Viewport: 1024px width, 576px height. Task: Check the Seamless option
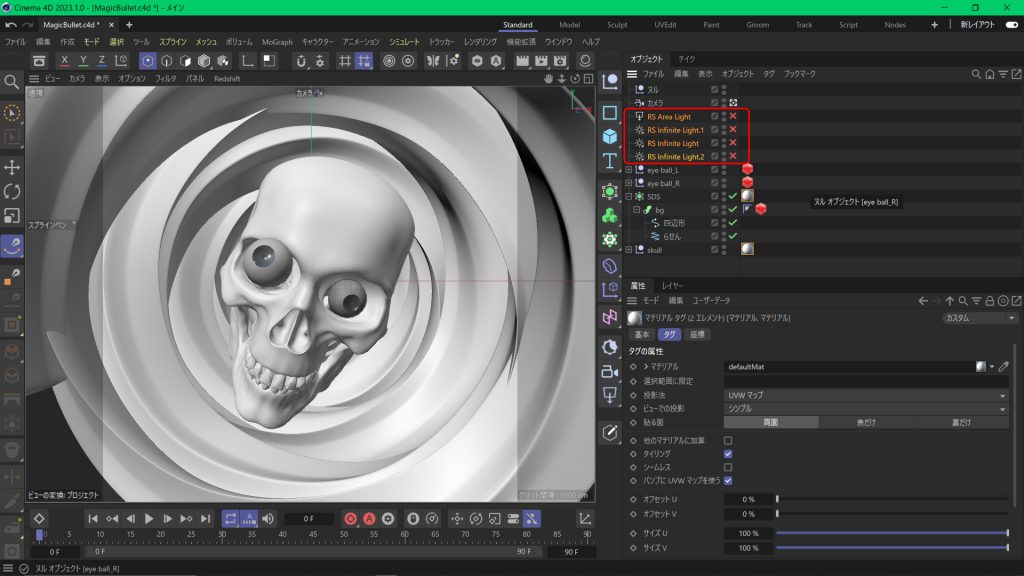coord(728,467)
